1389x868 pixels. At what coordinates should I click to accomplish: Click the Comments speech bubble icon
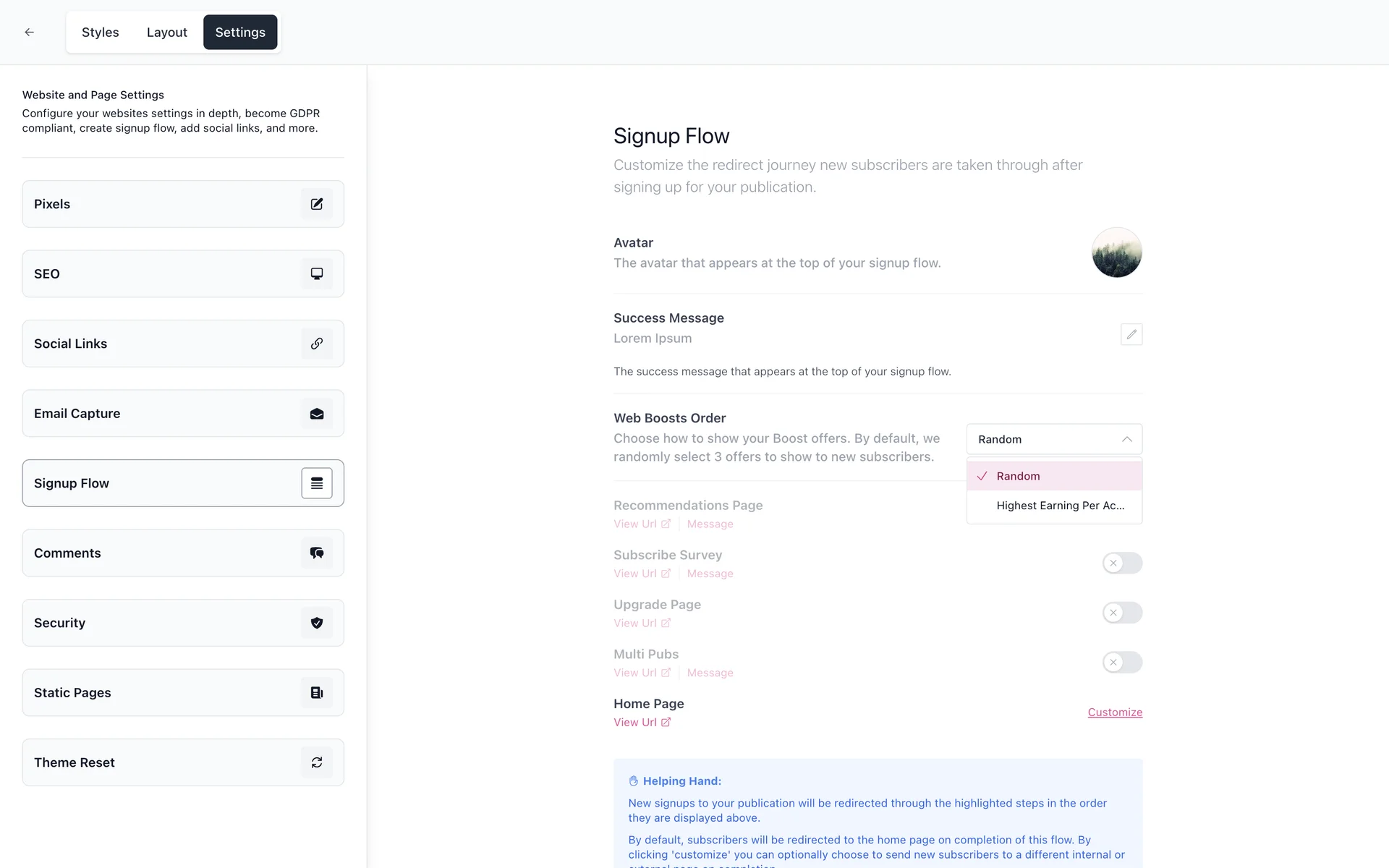coord(317,553)
